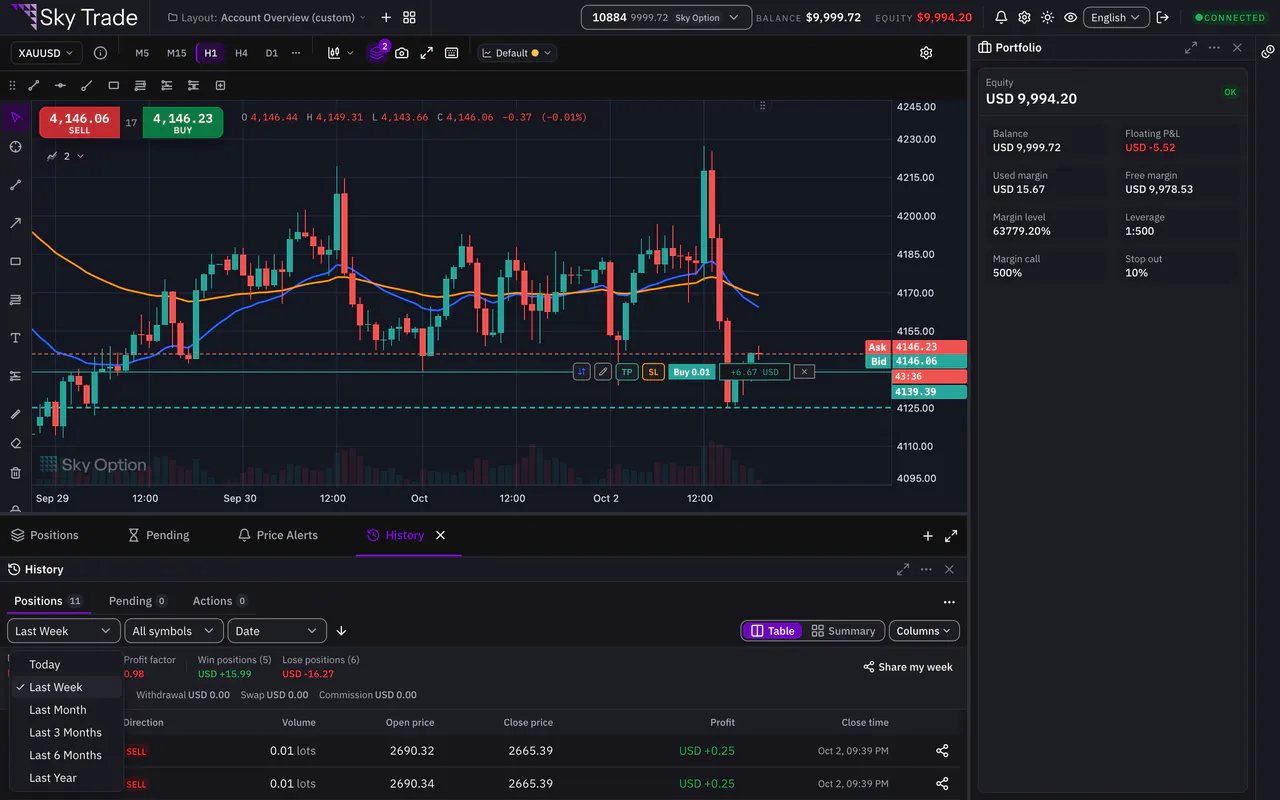The height and width of the screenshot is (800, 1280).
Task: Toggle the light/dark theme sun icon
Action: pyautogui.click(x=1047, y=18)
